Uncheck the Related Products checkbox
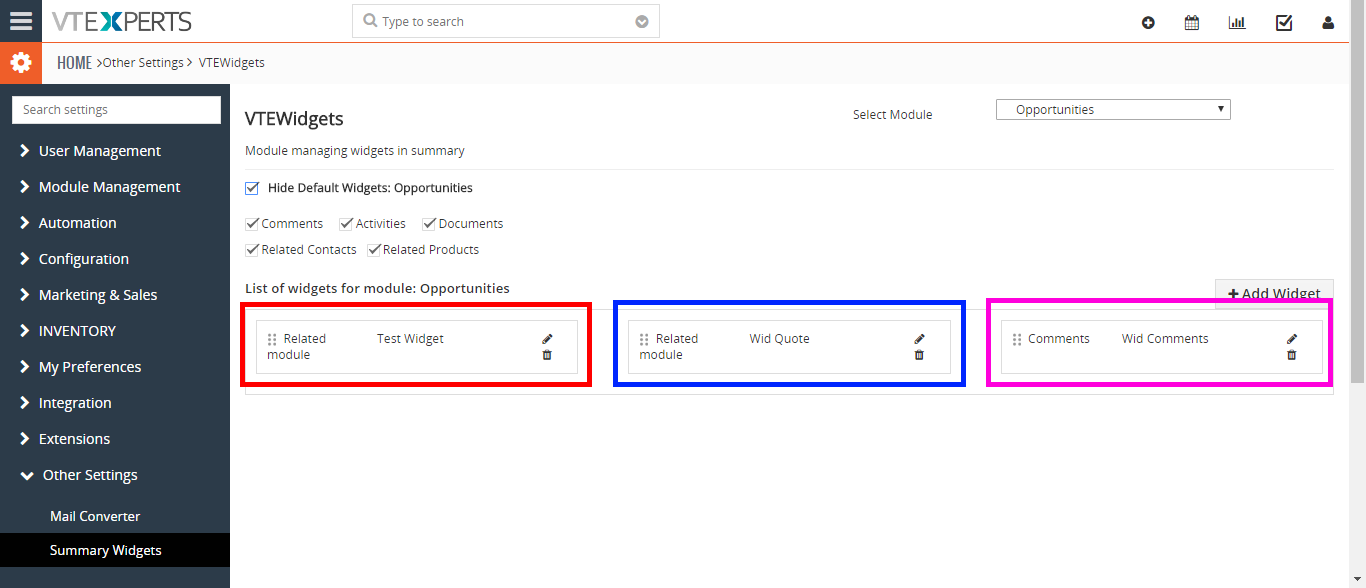 tap(375, 249)
